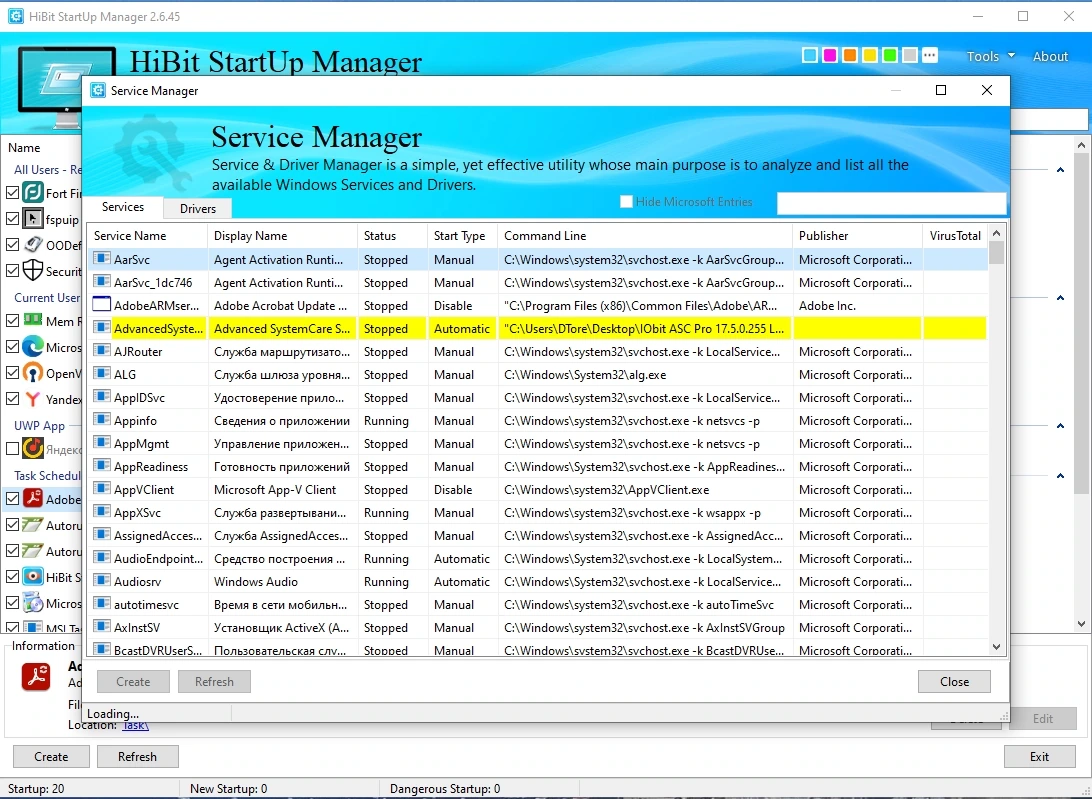Viewport: 1092px width, 799px height.
Task: Uncheck the Mem Reduct startup entry
Action: tap(13, 320)
